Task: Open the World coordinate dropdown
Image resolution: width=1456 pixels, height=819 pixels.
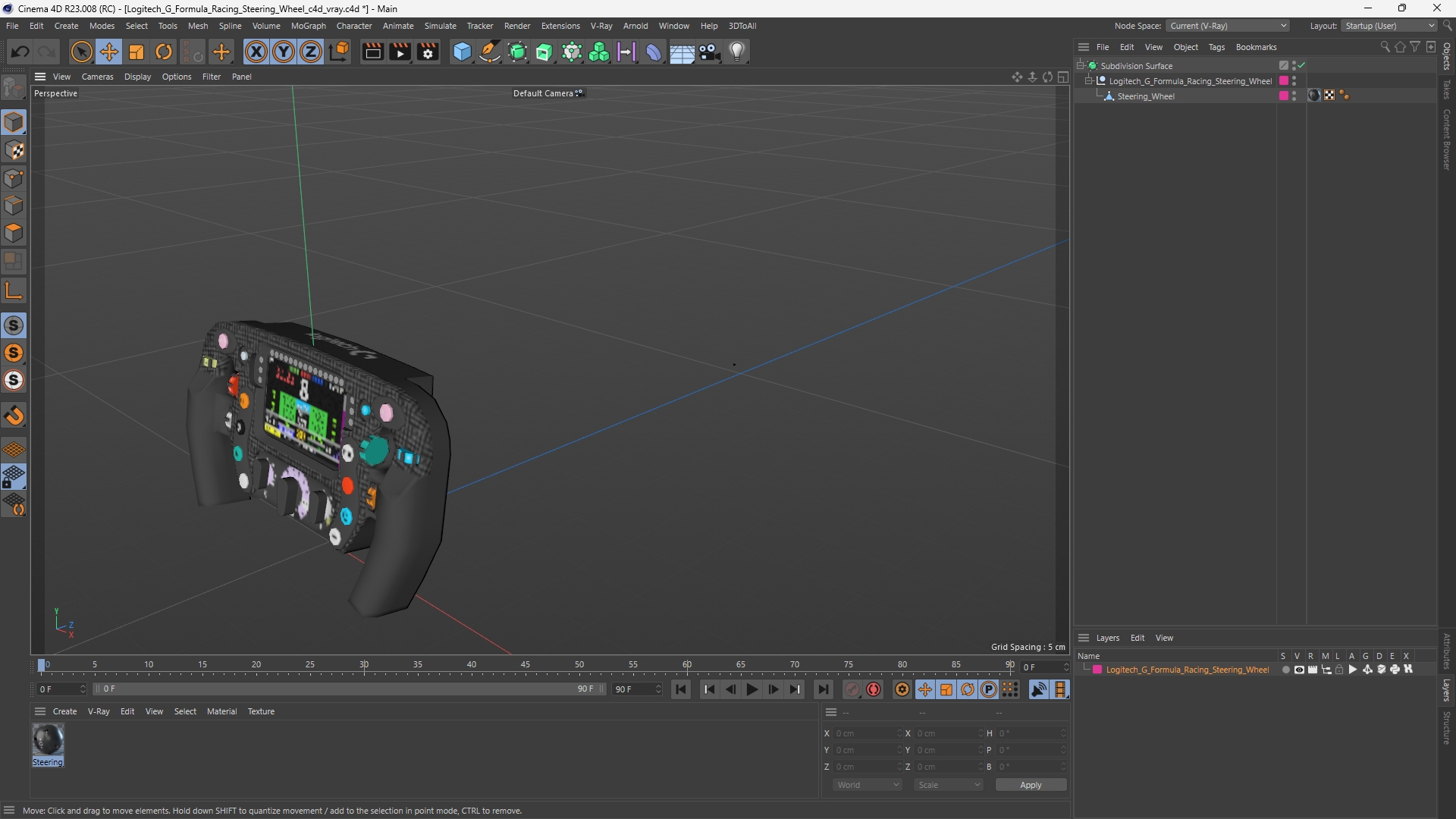Action: [x=867, y=785]
